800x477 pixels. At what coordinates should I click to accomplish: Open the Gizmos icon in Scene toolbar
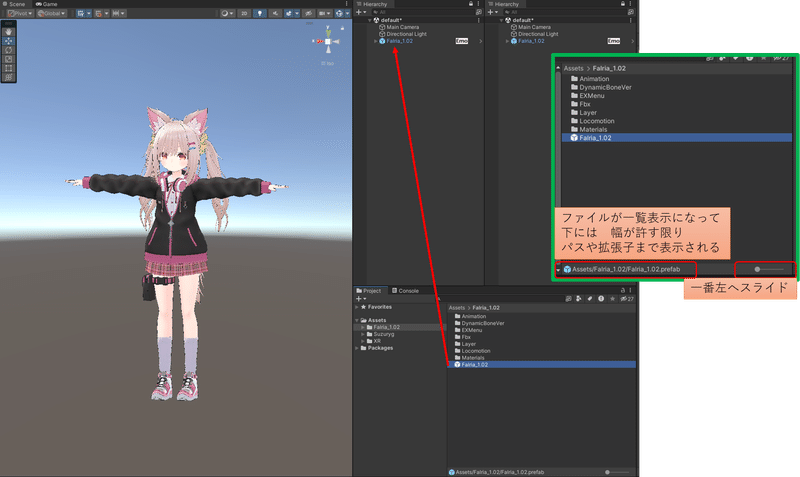pos(339,13)
